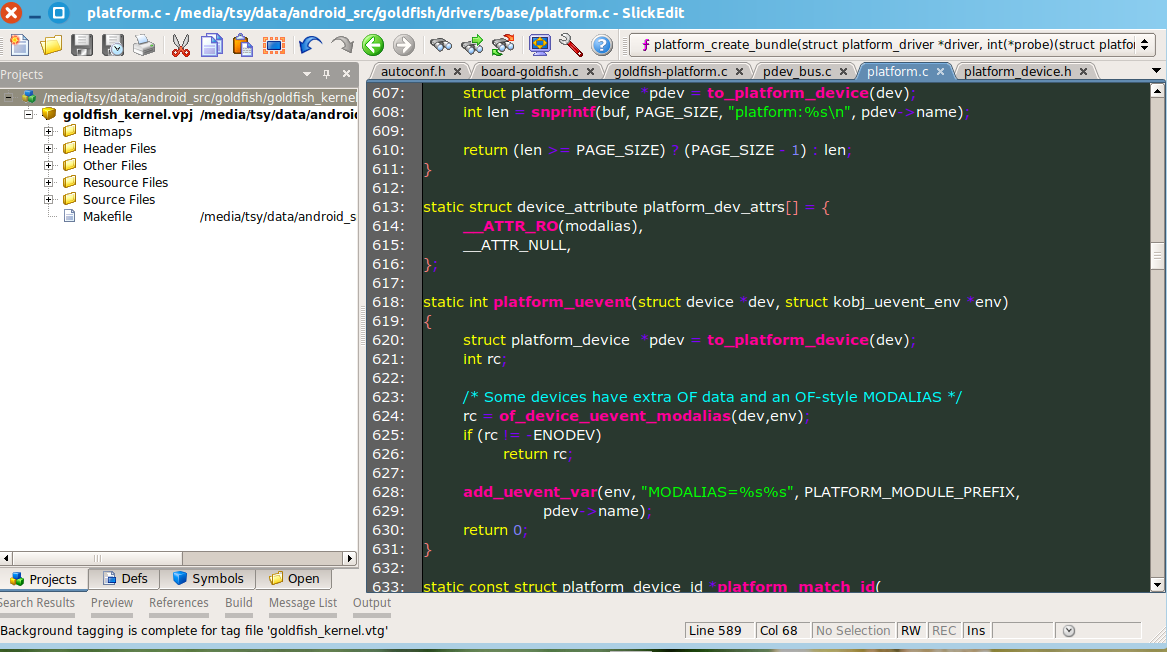This screenshot has width=1167, height=652.
Task: Close the Projects tool window
Action: [346, 74]
